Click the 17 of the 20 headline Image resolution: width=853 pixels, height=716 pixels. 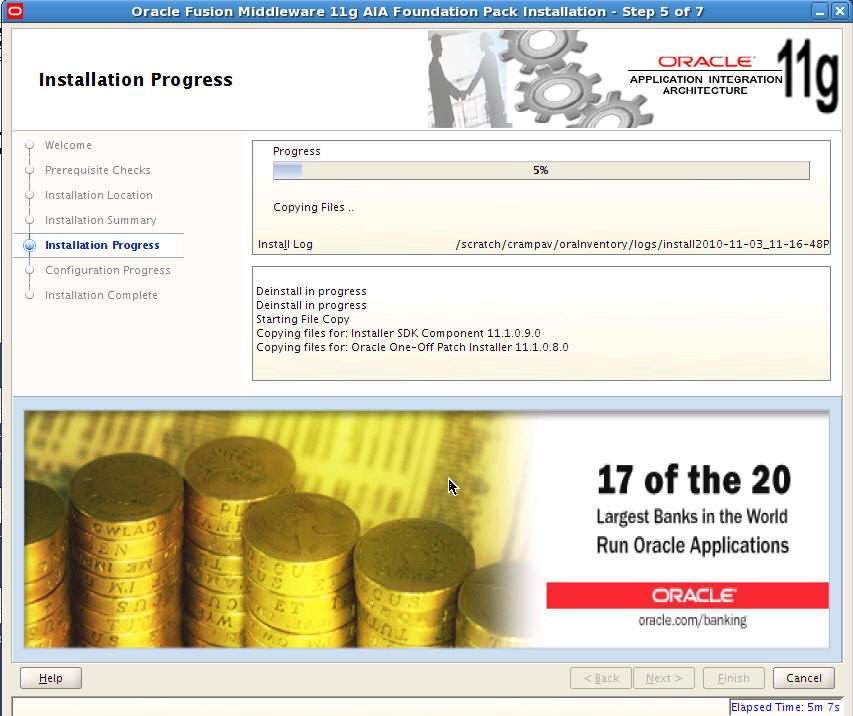tap(694, 480)
